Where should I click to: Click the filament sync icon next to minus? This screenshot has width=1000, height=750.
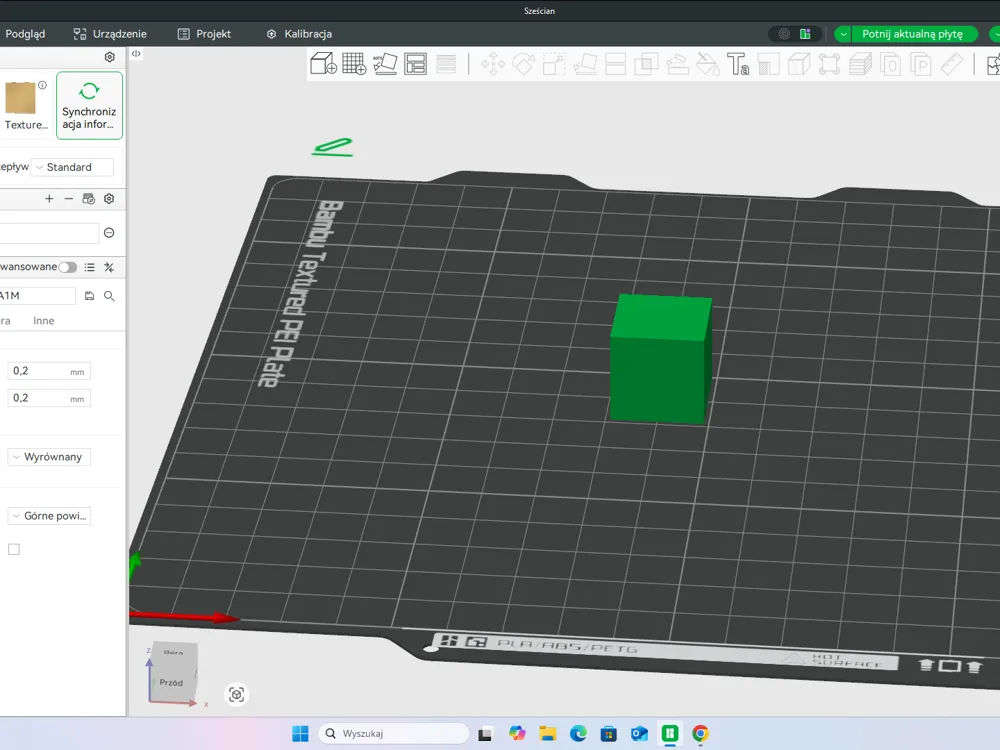coord(89,199)
